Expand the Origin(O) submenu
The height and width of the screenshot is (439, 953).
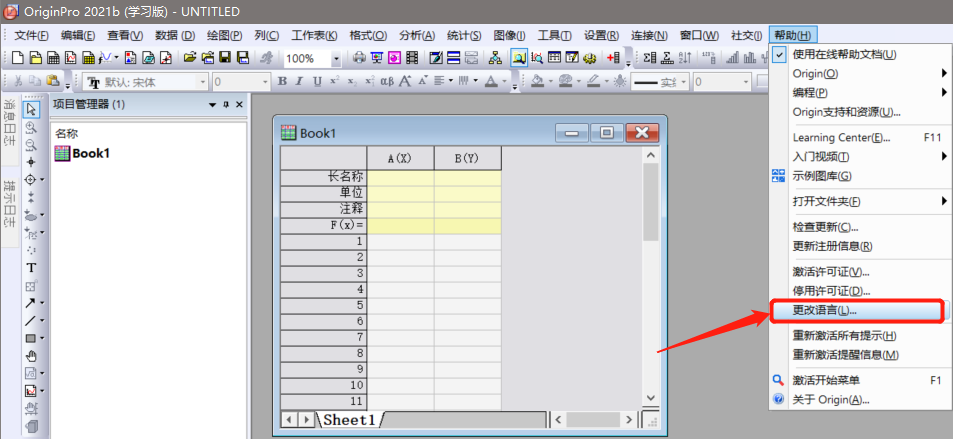860,74
